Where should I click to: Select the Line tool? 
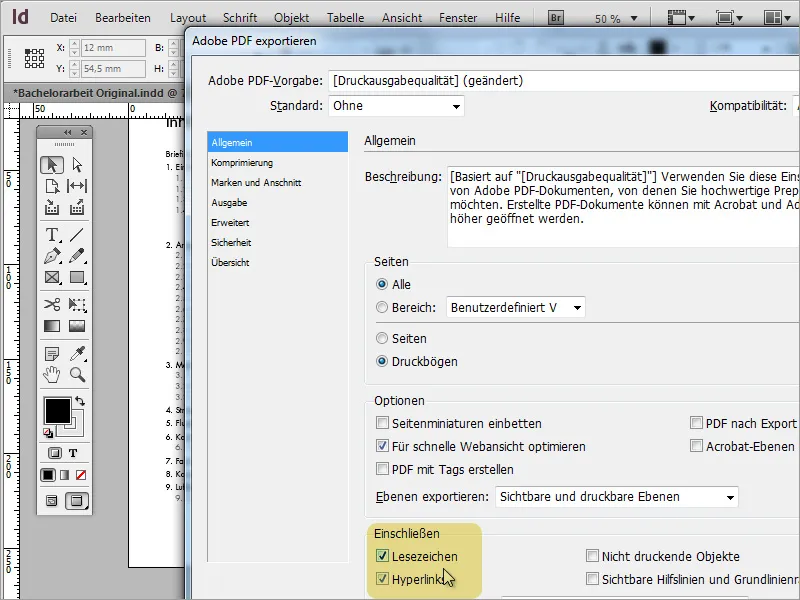click(77, 235)
